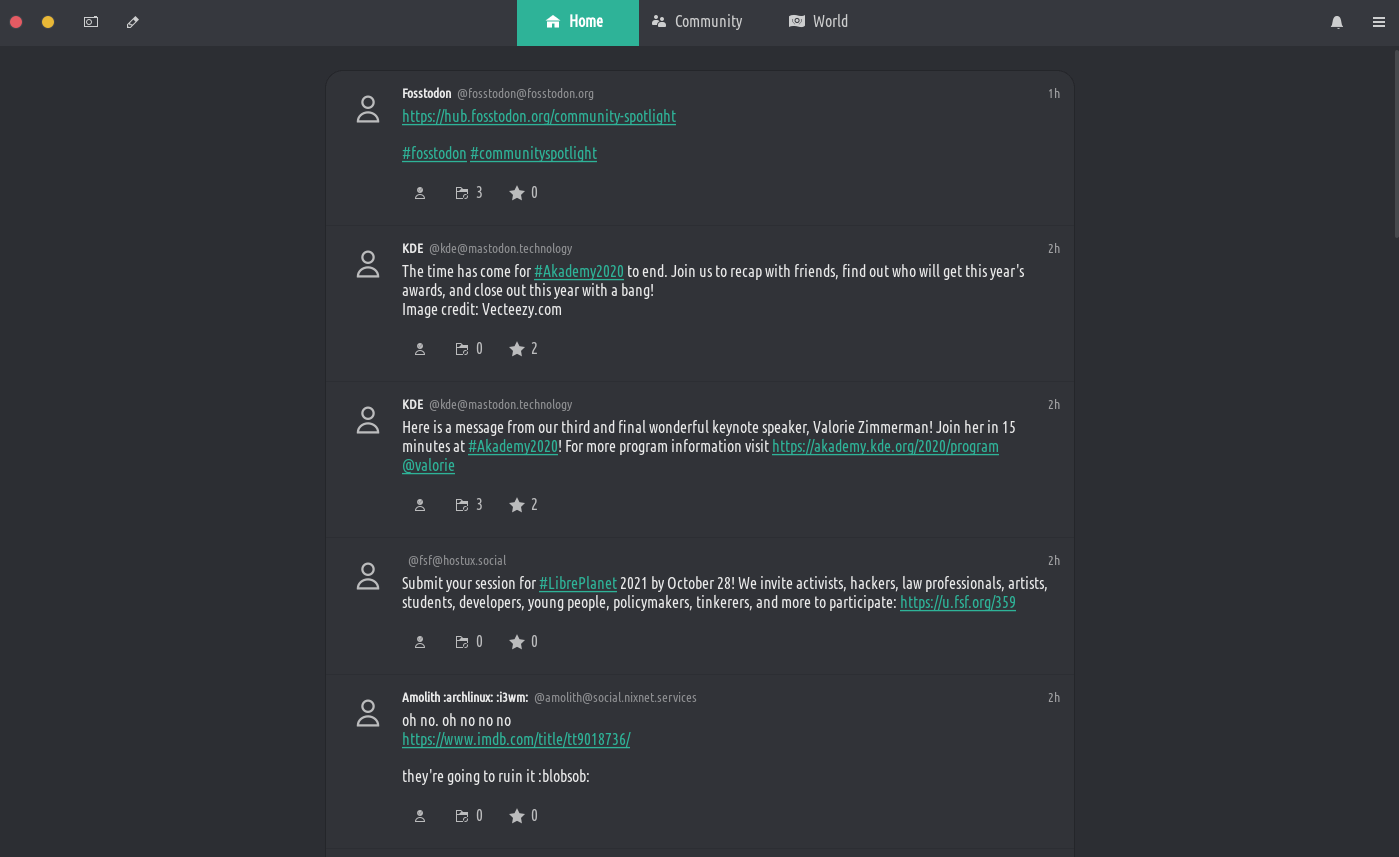Favorite the Fosstodon post with the star

click(x=517, y=193)
